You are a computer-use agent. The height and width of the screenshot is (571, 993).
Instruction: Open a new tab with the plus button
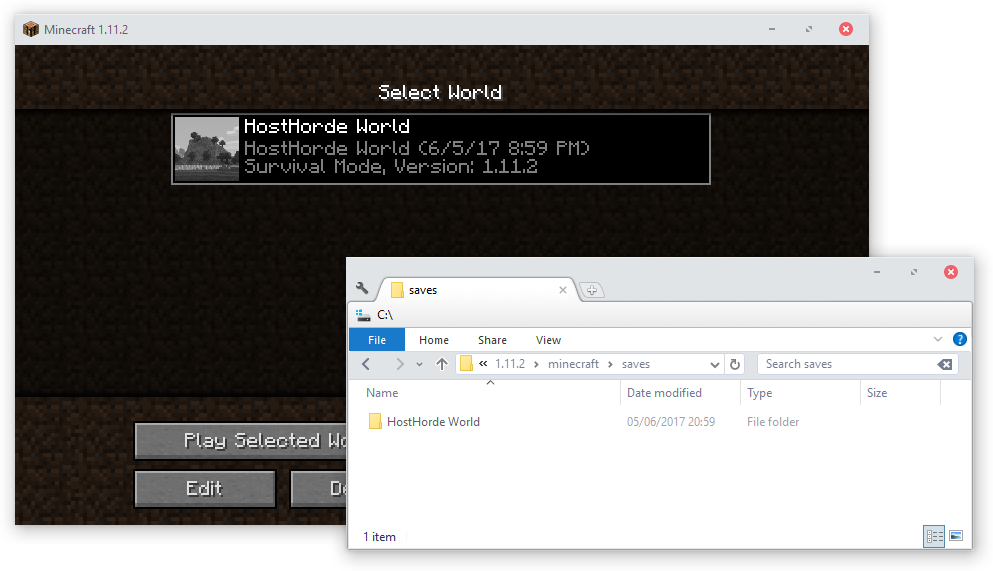pos(591,290)
